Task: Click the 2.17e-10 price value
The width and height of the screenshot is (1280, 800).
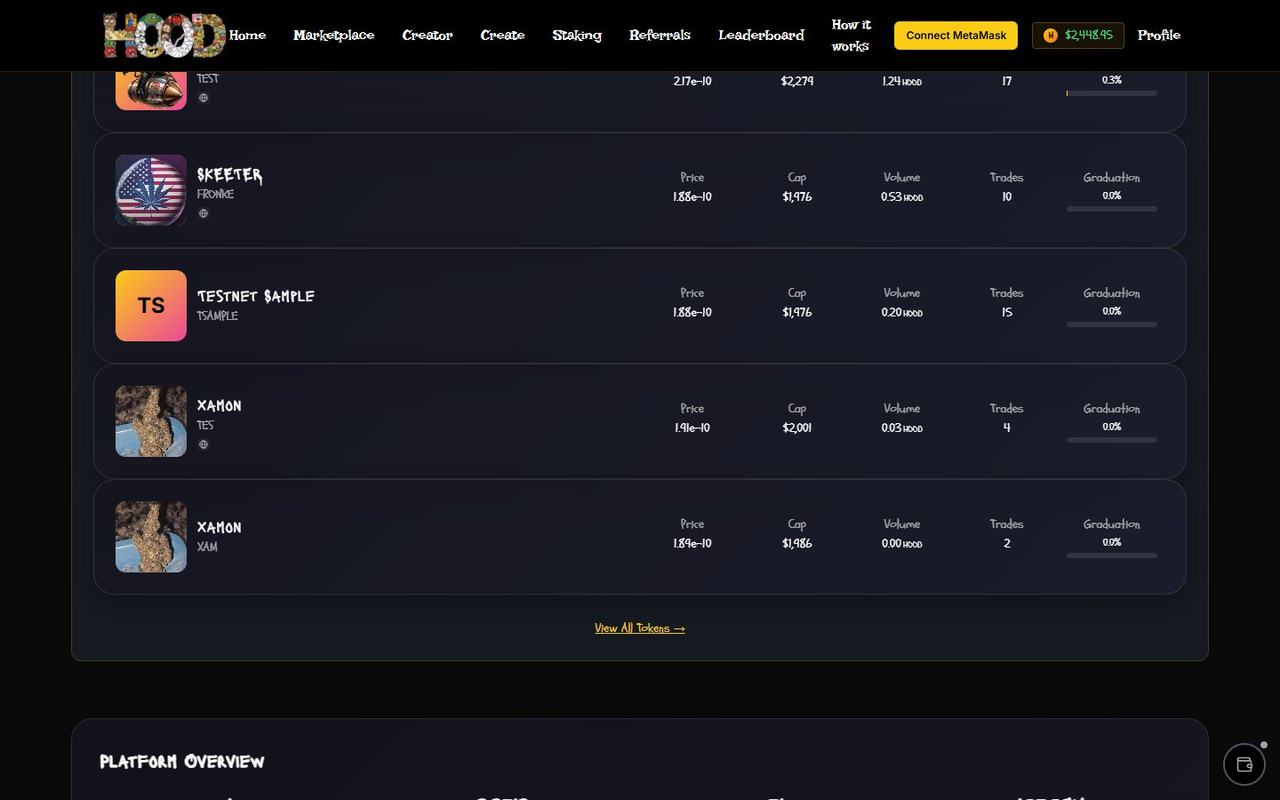Action: pos(692,81)
